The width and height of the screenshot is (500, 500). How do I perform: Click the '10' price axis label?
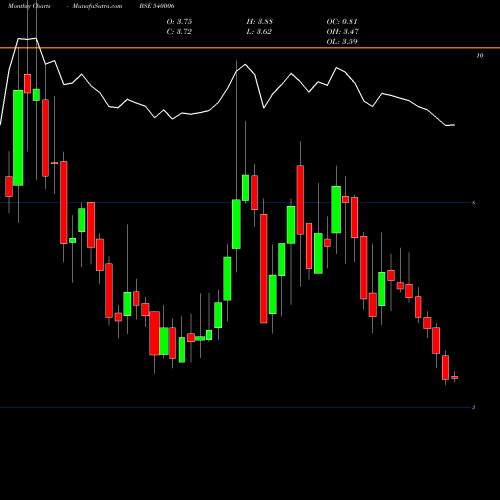click(479, 56)
